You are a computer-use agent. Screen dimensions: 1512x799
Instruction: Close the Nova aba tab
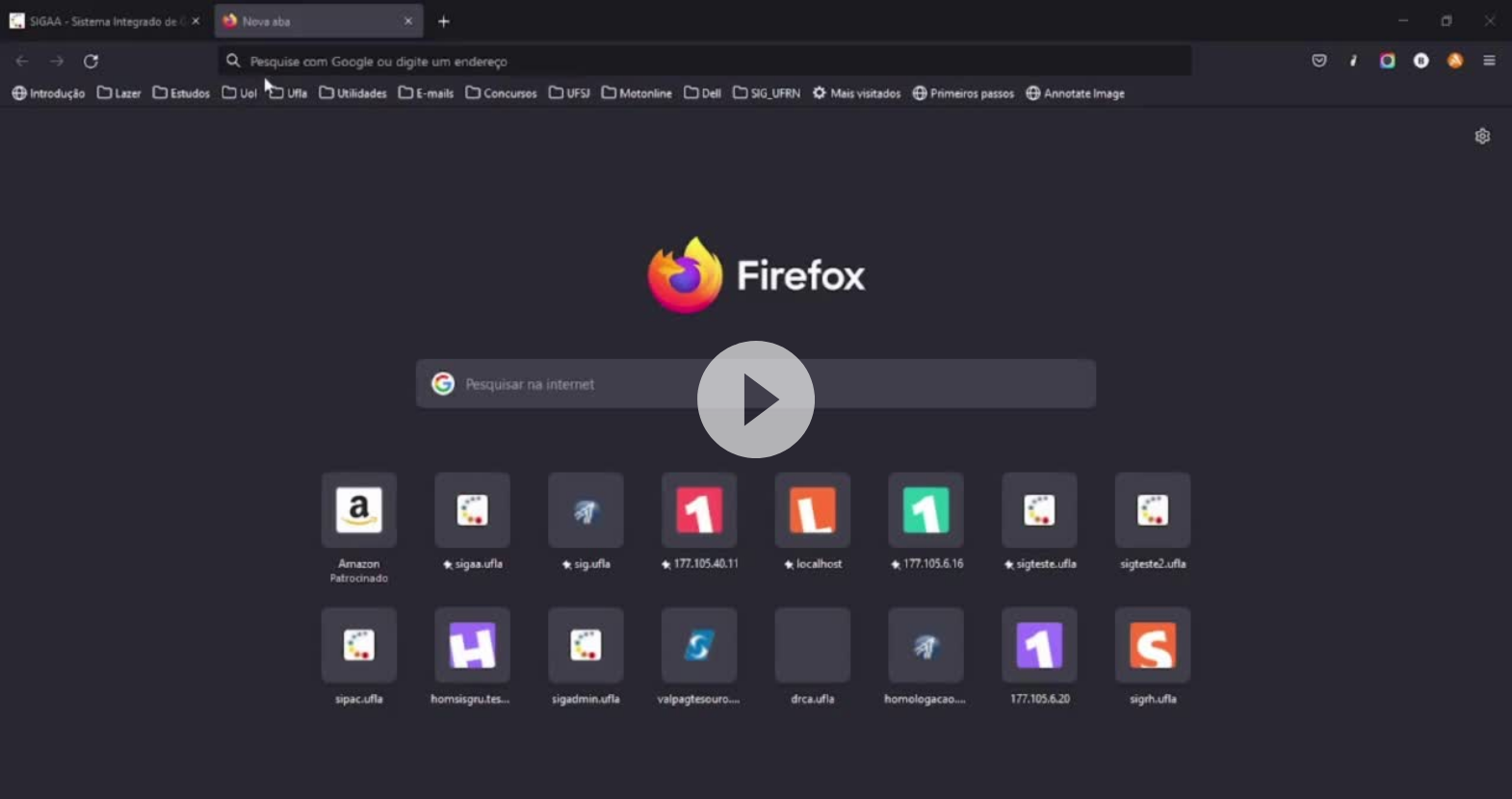pyautogui.click(x=408, y=21)
